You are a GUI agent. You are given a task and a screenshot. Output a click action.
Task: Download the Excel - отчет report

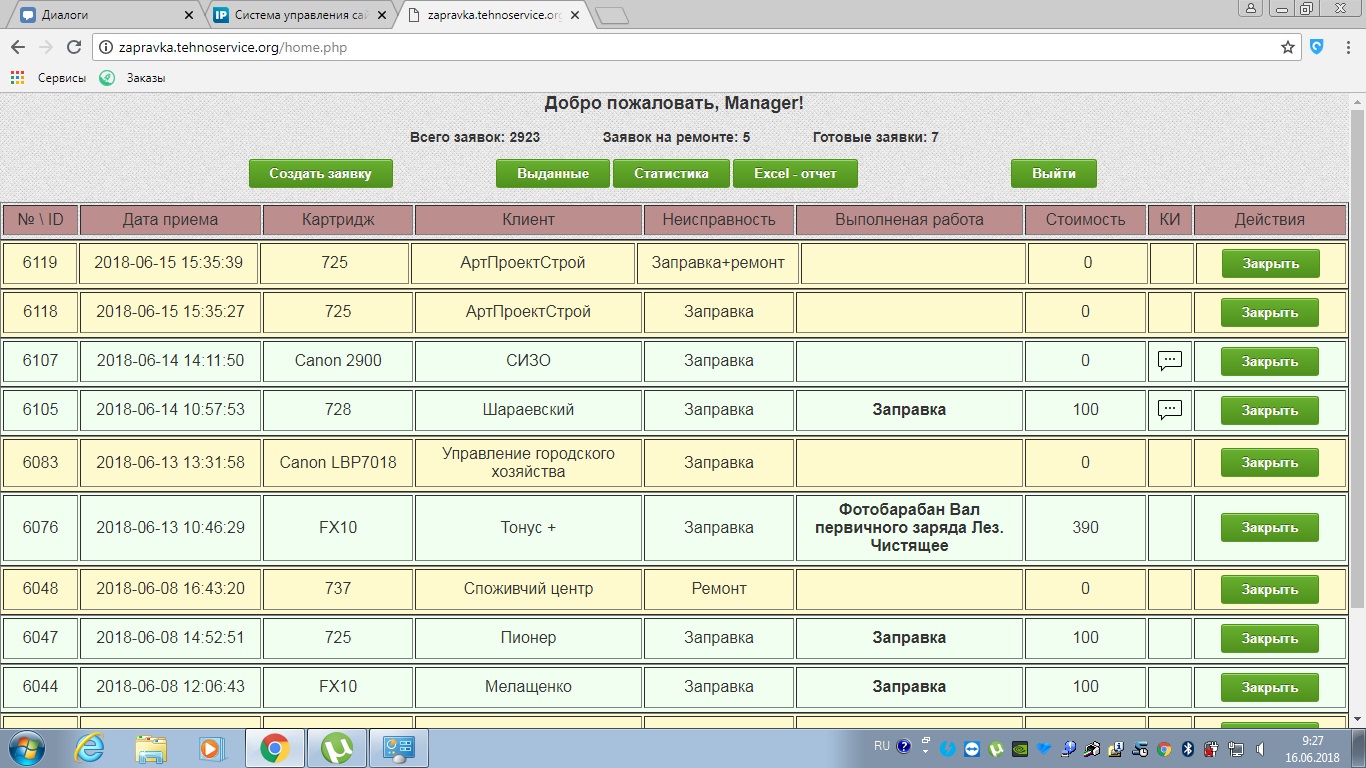[x=795, y=174]
